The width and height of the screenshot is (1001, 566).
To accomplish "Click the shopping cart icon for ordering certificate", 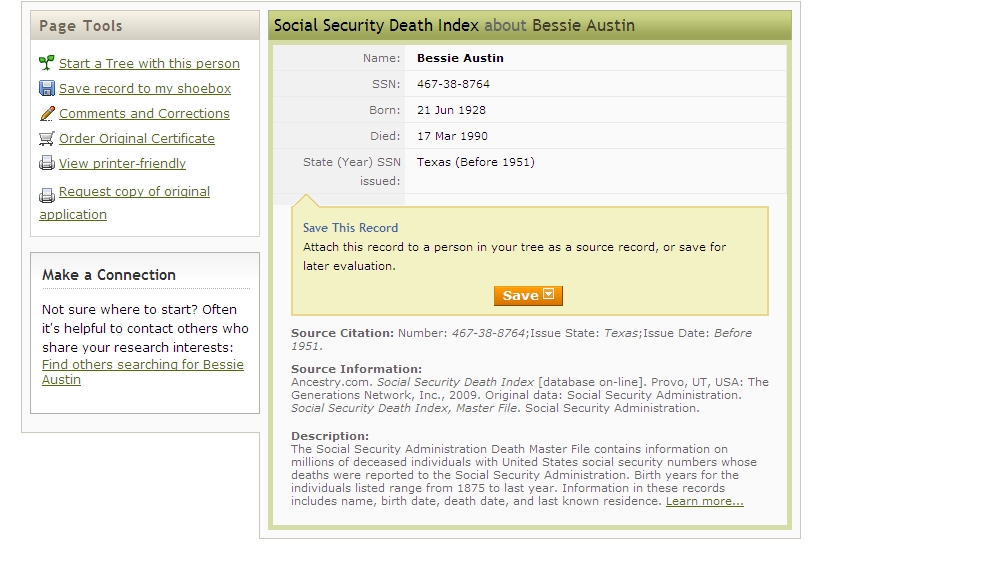I will [46, 139].
